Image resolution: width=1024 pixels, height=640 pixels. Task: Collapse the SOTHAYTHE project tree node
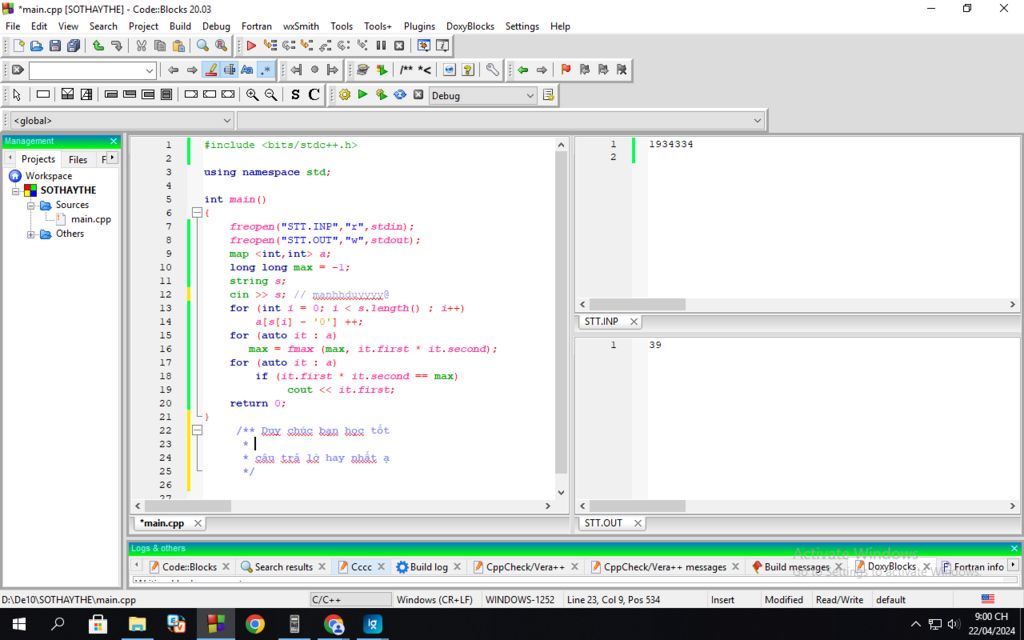coord(16,191)
